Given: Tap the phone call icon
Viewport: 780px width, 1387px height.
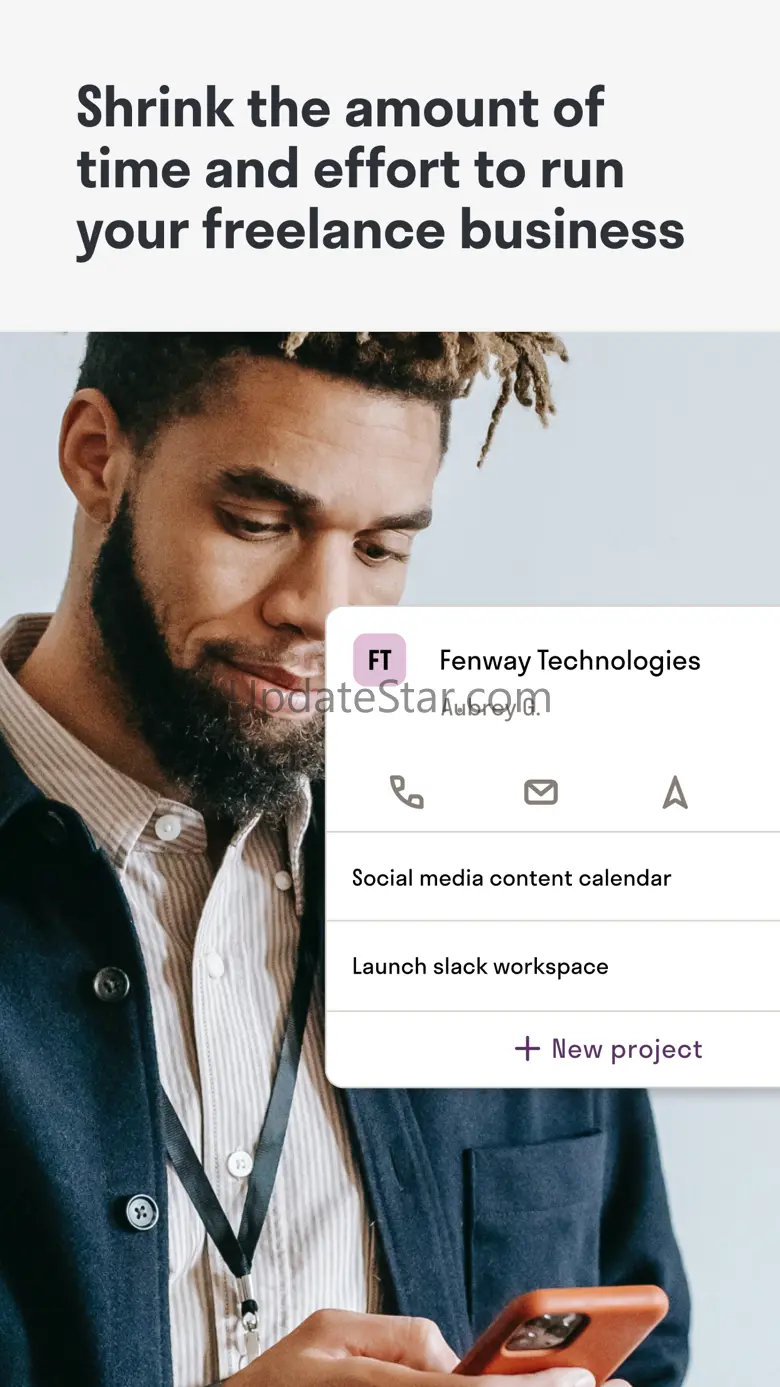Looking at the screenshot, I should coord(406,792).
